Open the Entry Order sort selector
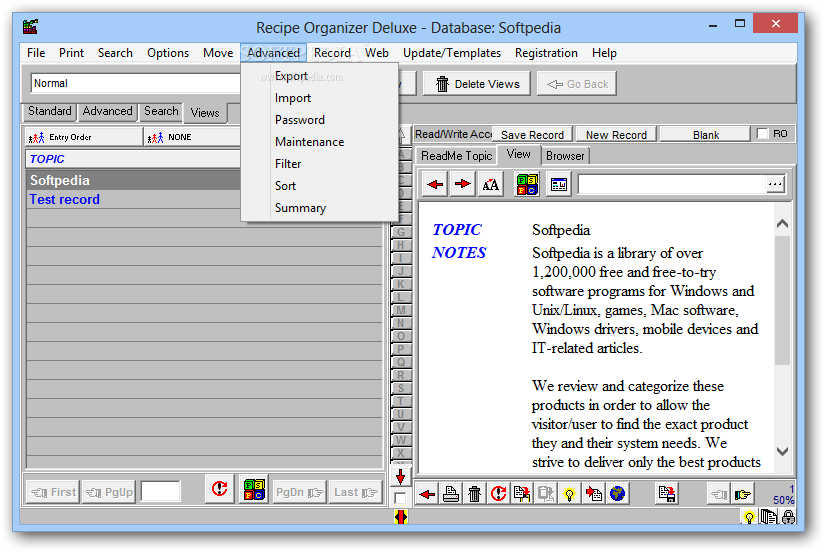This screenshot has height=552, width=825. 84,137
